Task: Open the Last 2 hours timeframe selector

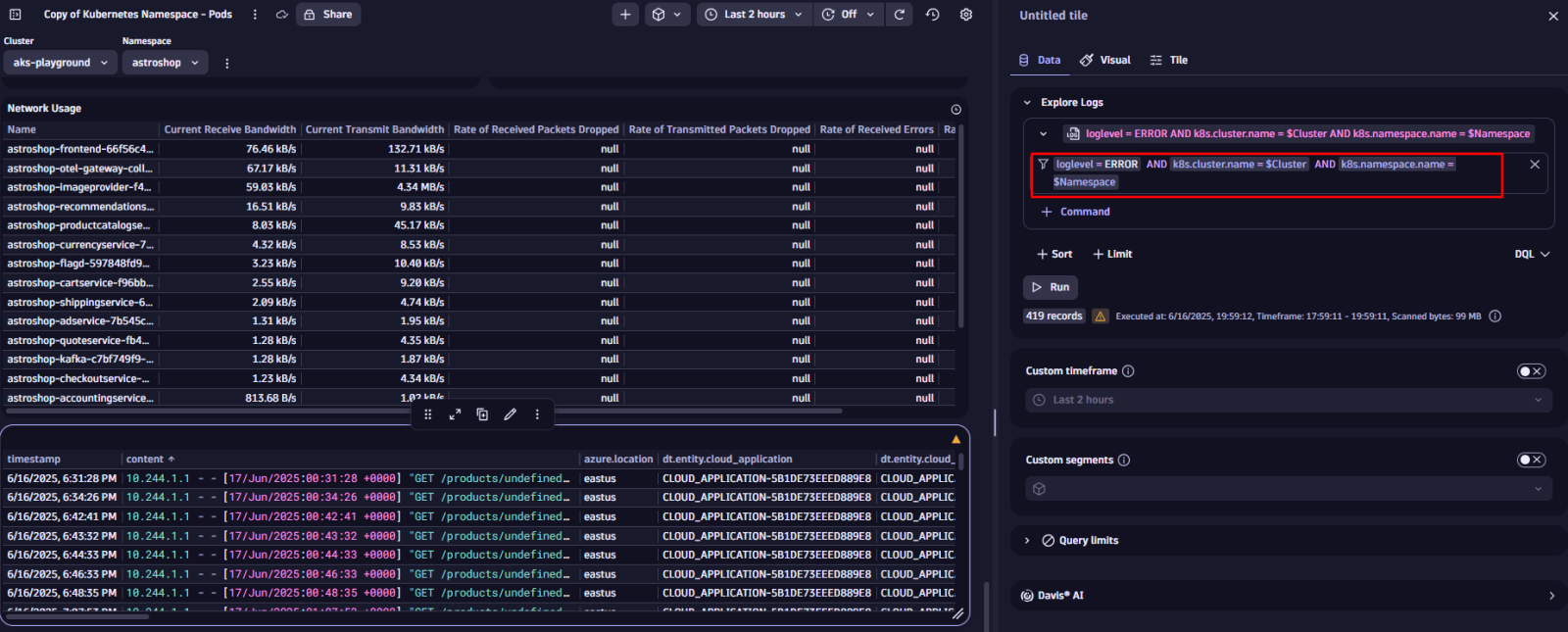Action: pyautogui.click(x=755, y=15)
